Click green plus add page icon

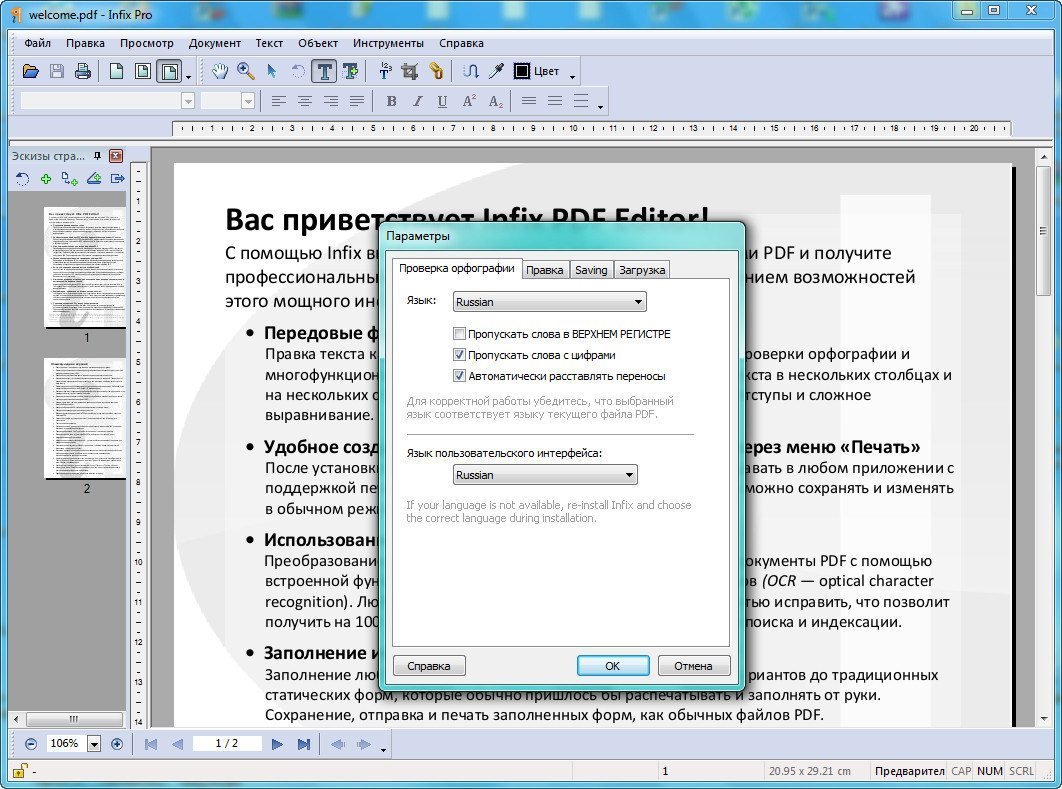(45, 179)
